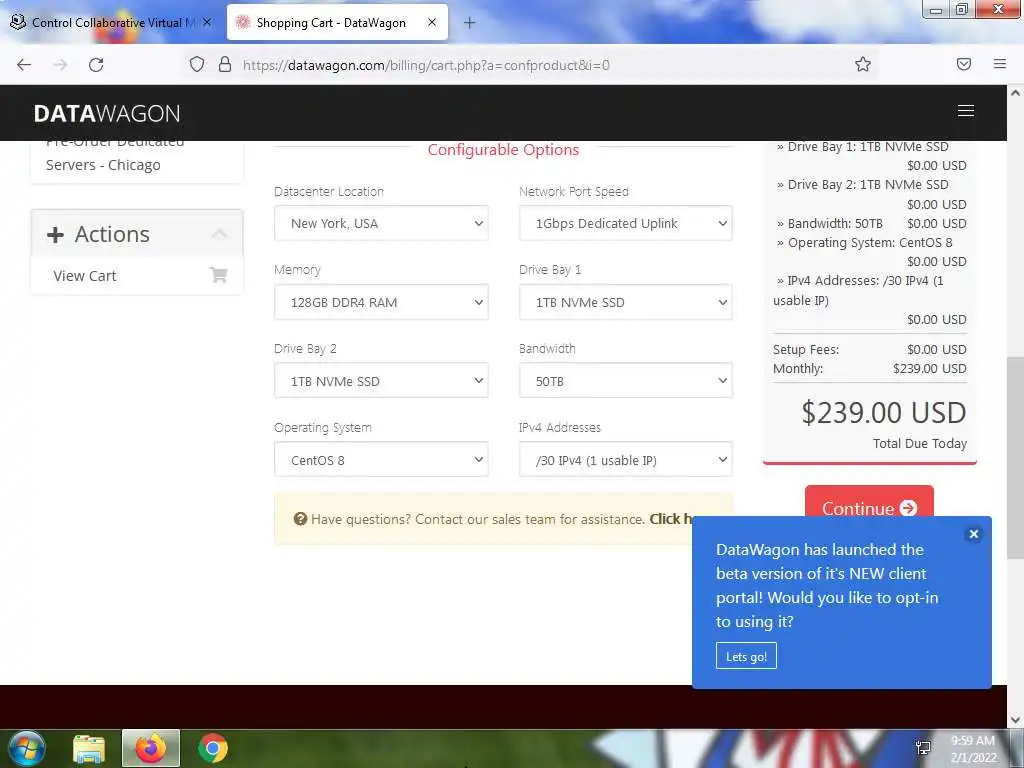Close the beta portal popup

click(x=974, y=534)
